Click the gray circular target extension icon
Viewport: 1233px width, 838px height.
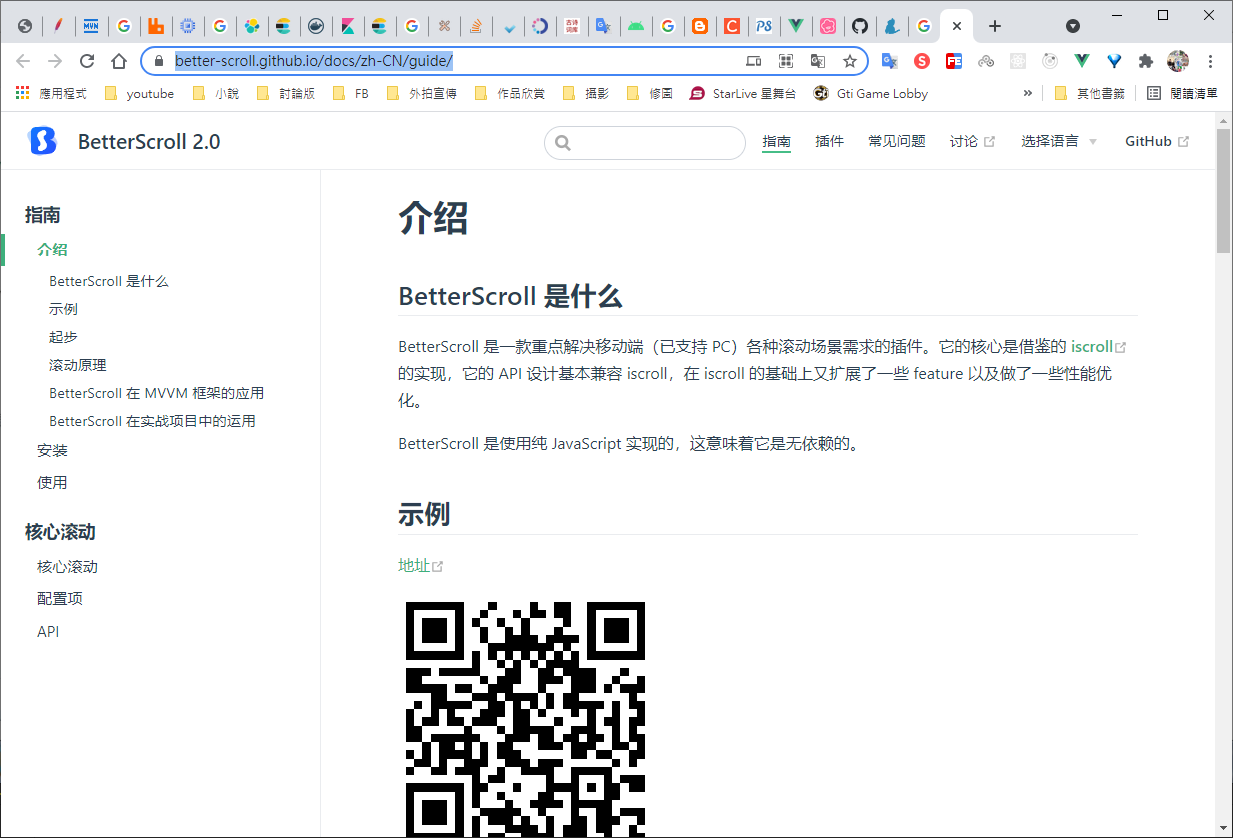[x=1050, y=61]
